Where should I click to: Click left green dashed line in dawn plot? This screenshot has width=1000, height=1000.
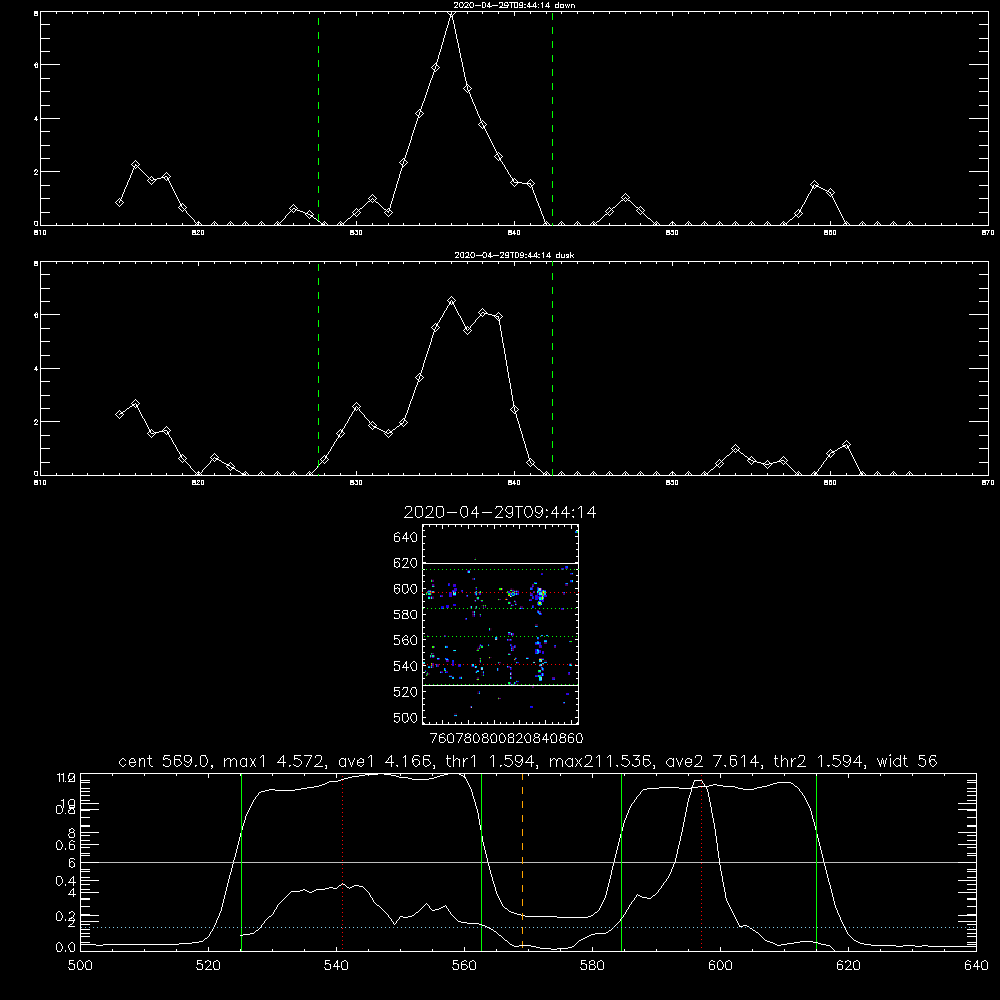click(x=318, y=118)
